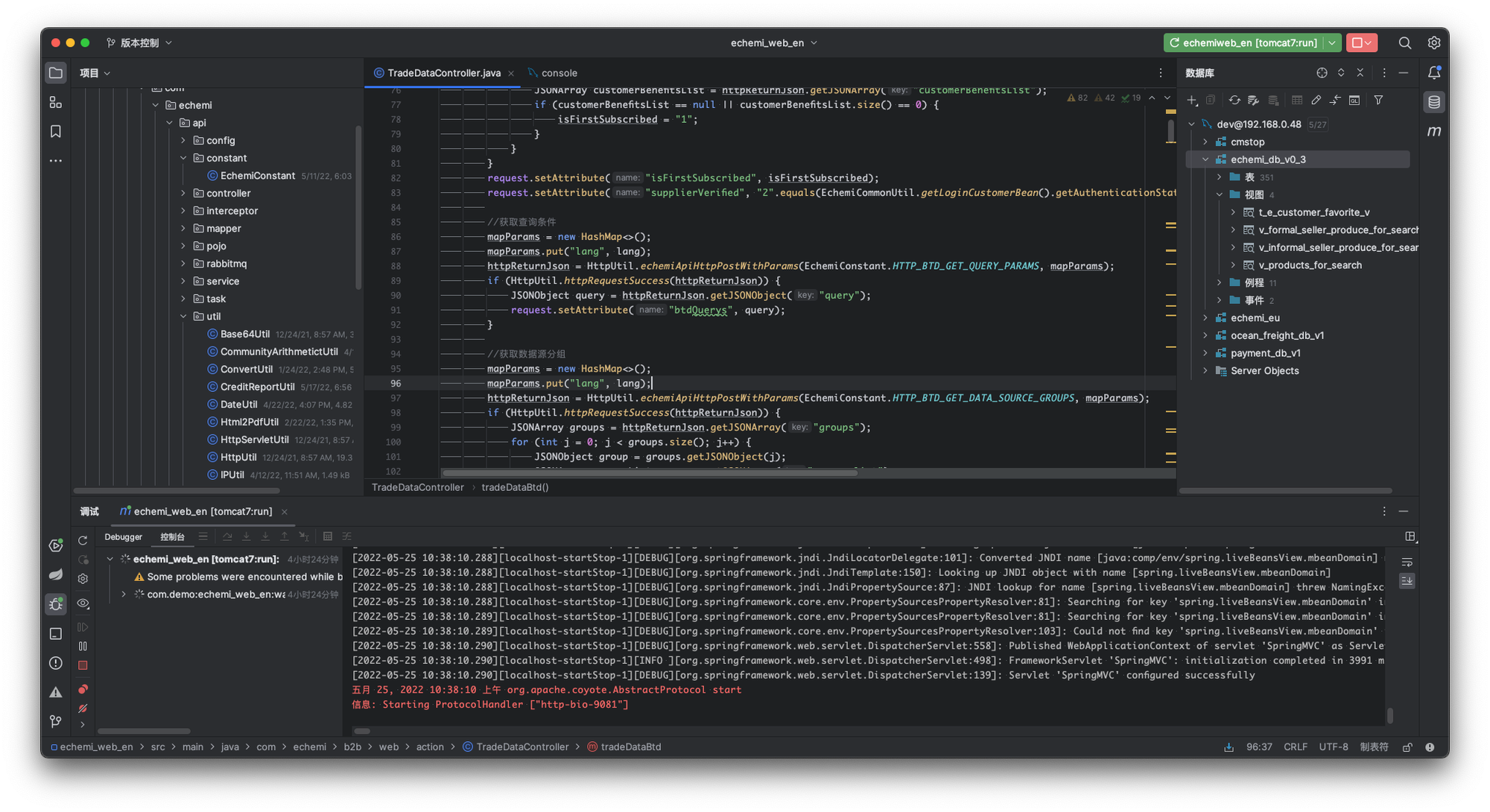Open the Bookmarks tool window icon
This screenshot has height=812, width=1490.
(55, 131)
